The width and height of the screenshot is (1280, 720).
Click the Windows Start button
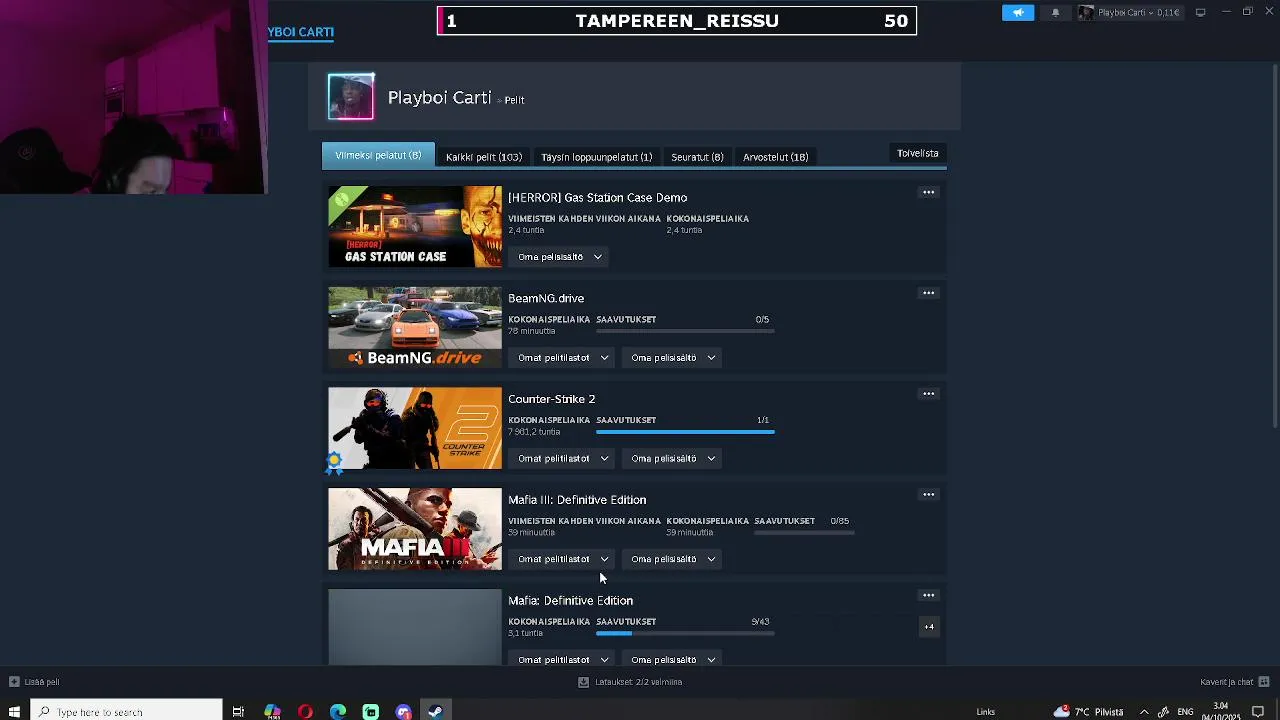pos(14,712)
